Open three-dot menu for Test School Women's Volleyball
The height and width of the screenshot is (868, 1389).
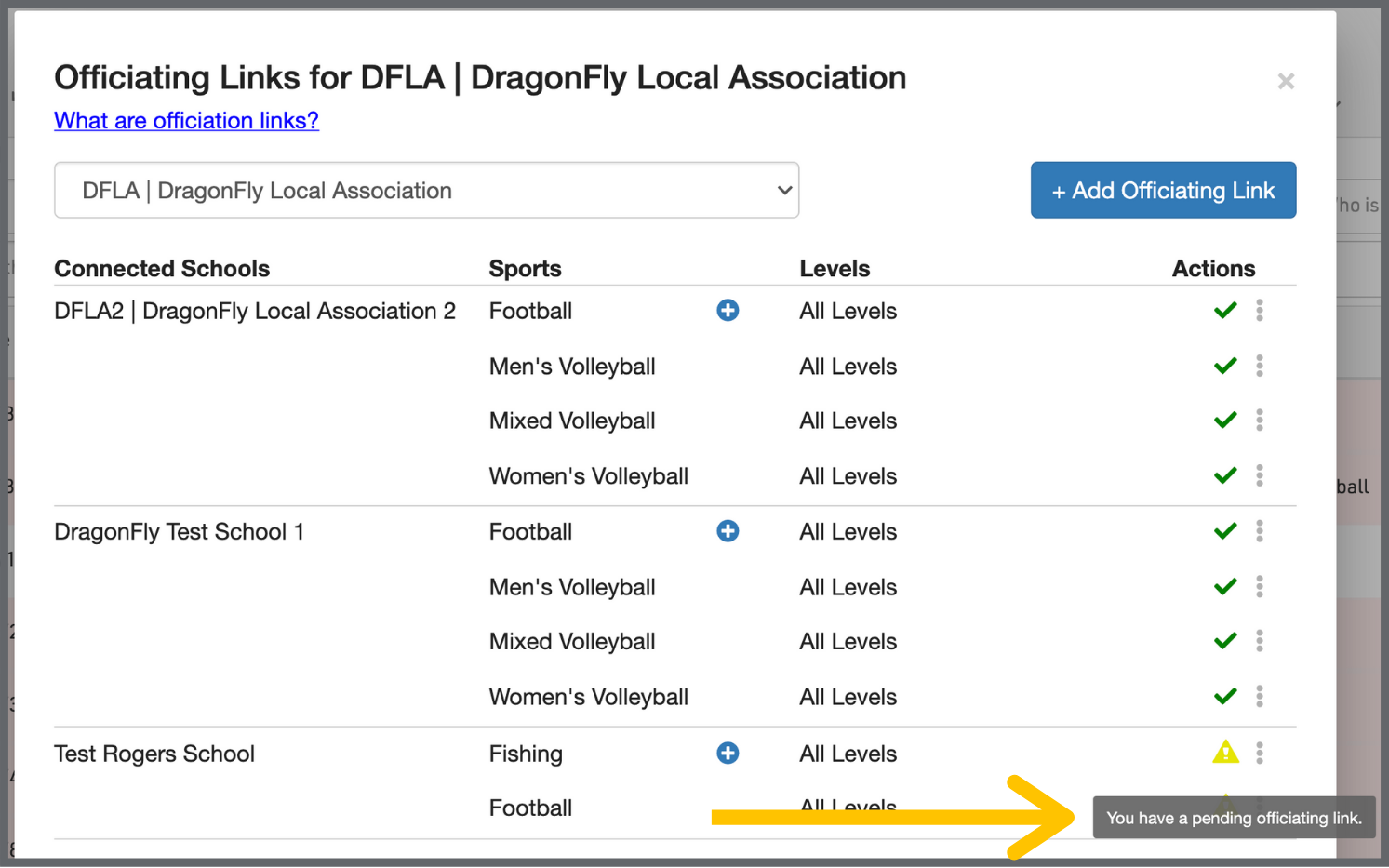click(1260, 697)
